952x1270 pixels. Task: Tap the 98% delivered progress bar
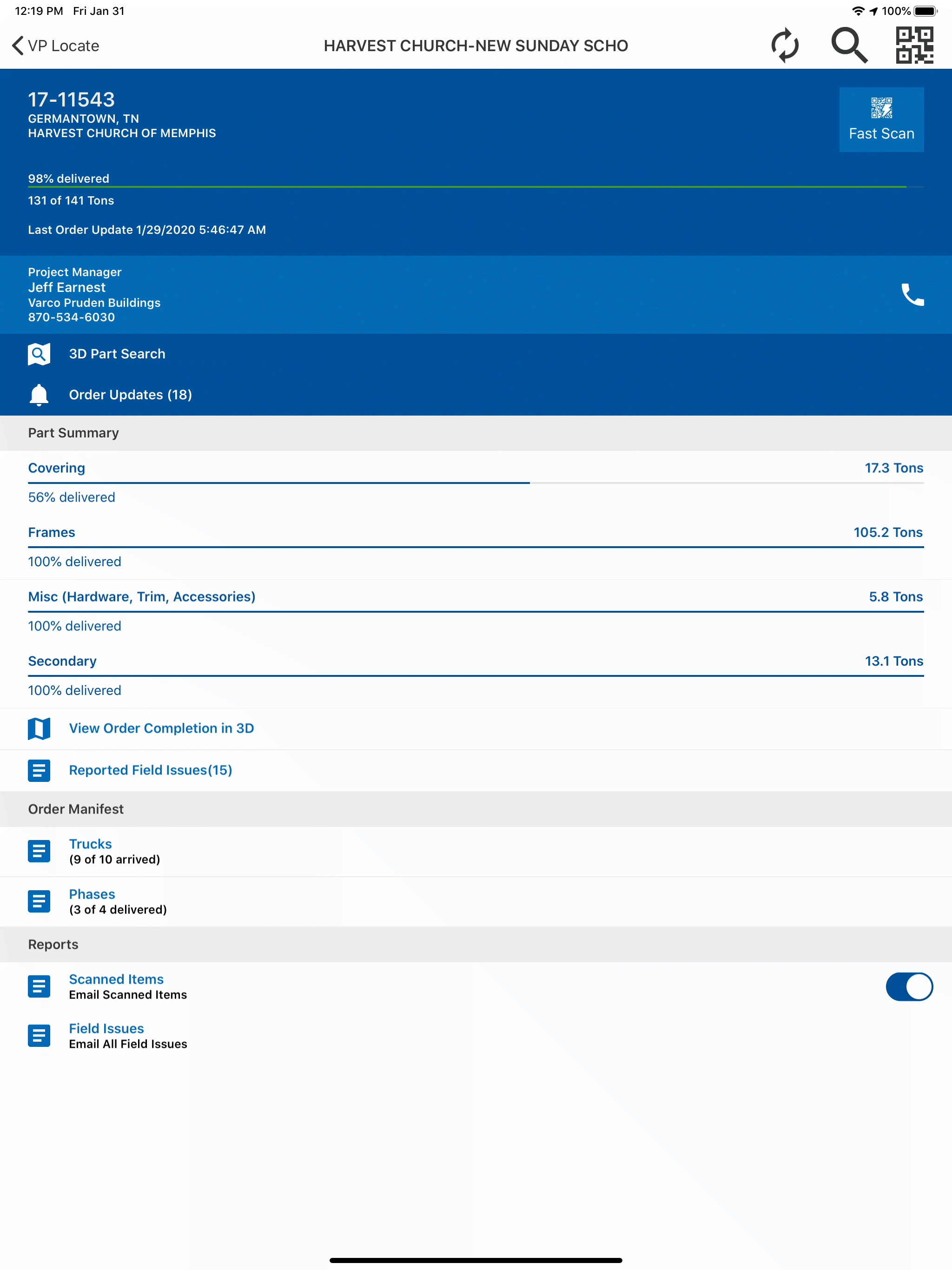click(x=476, y=186)
